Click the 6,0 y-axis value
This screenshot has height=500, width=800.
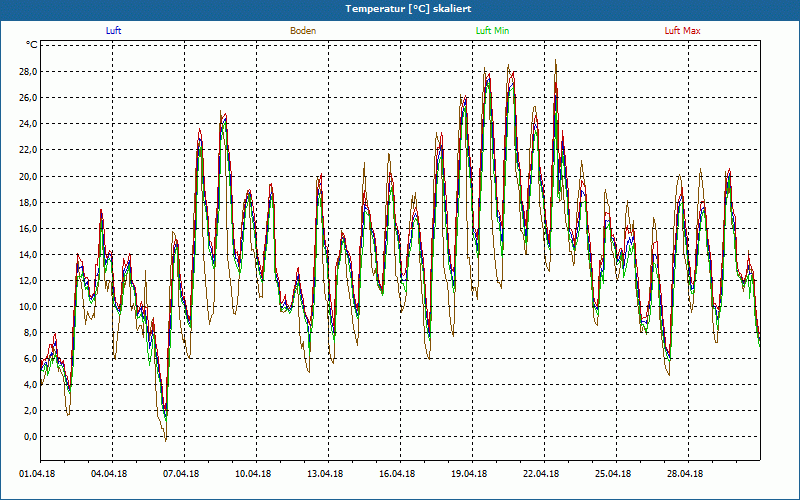click(x=30, y=359)
